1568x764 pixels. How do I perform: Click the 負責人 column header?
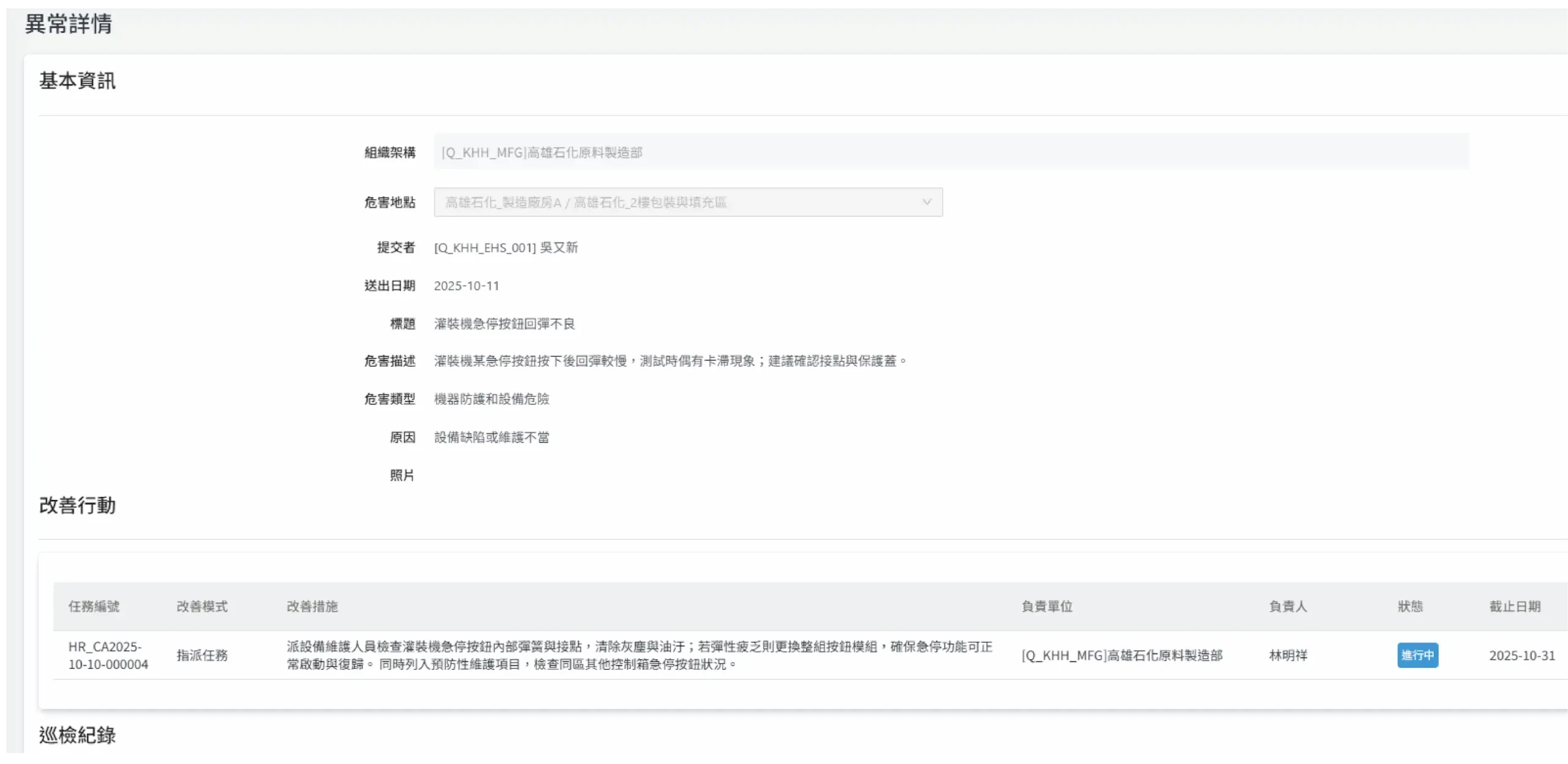coord(1287,606)
